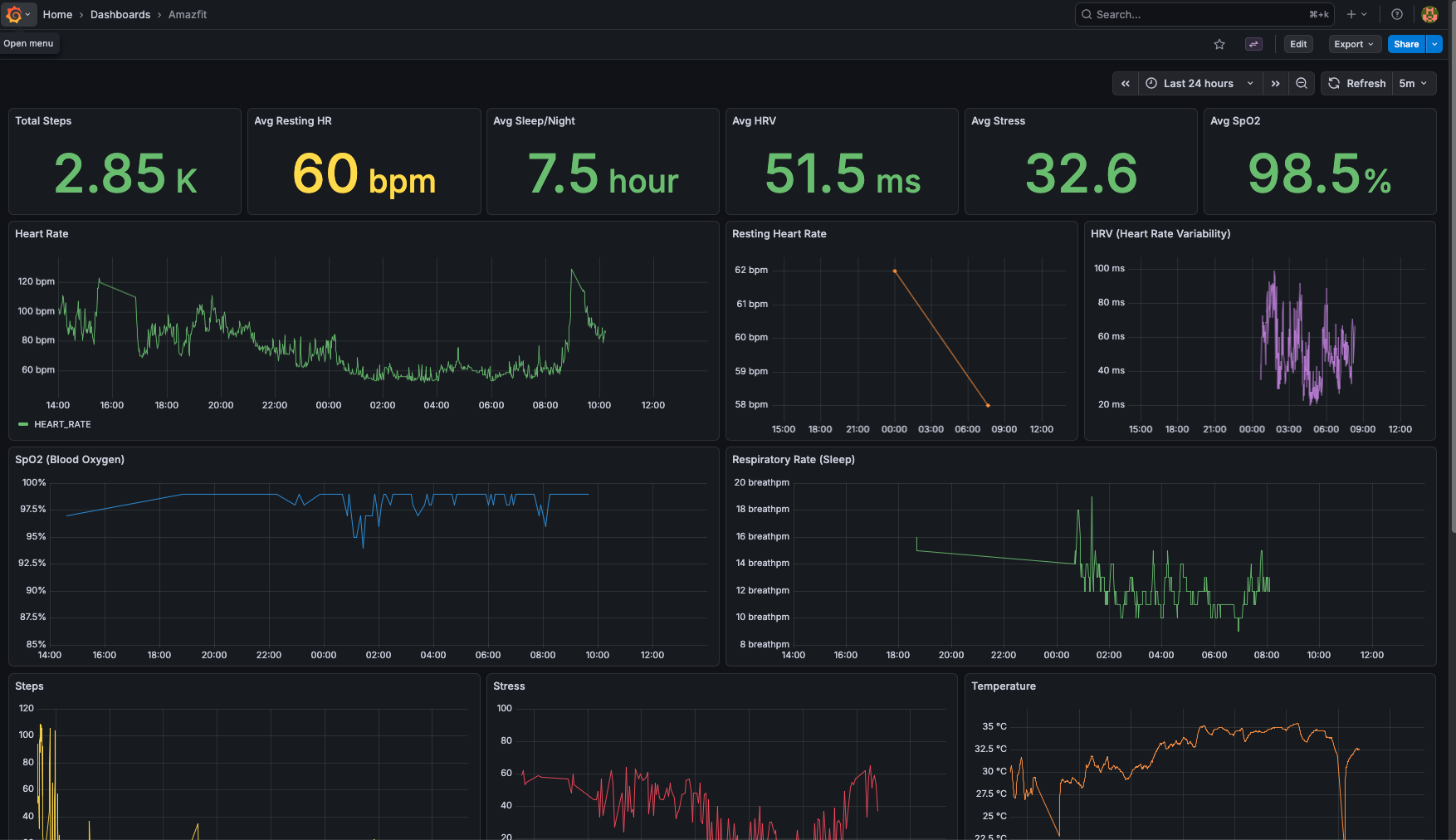Open the Last 24 hours time picker

coord(1199,84)
